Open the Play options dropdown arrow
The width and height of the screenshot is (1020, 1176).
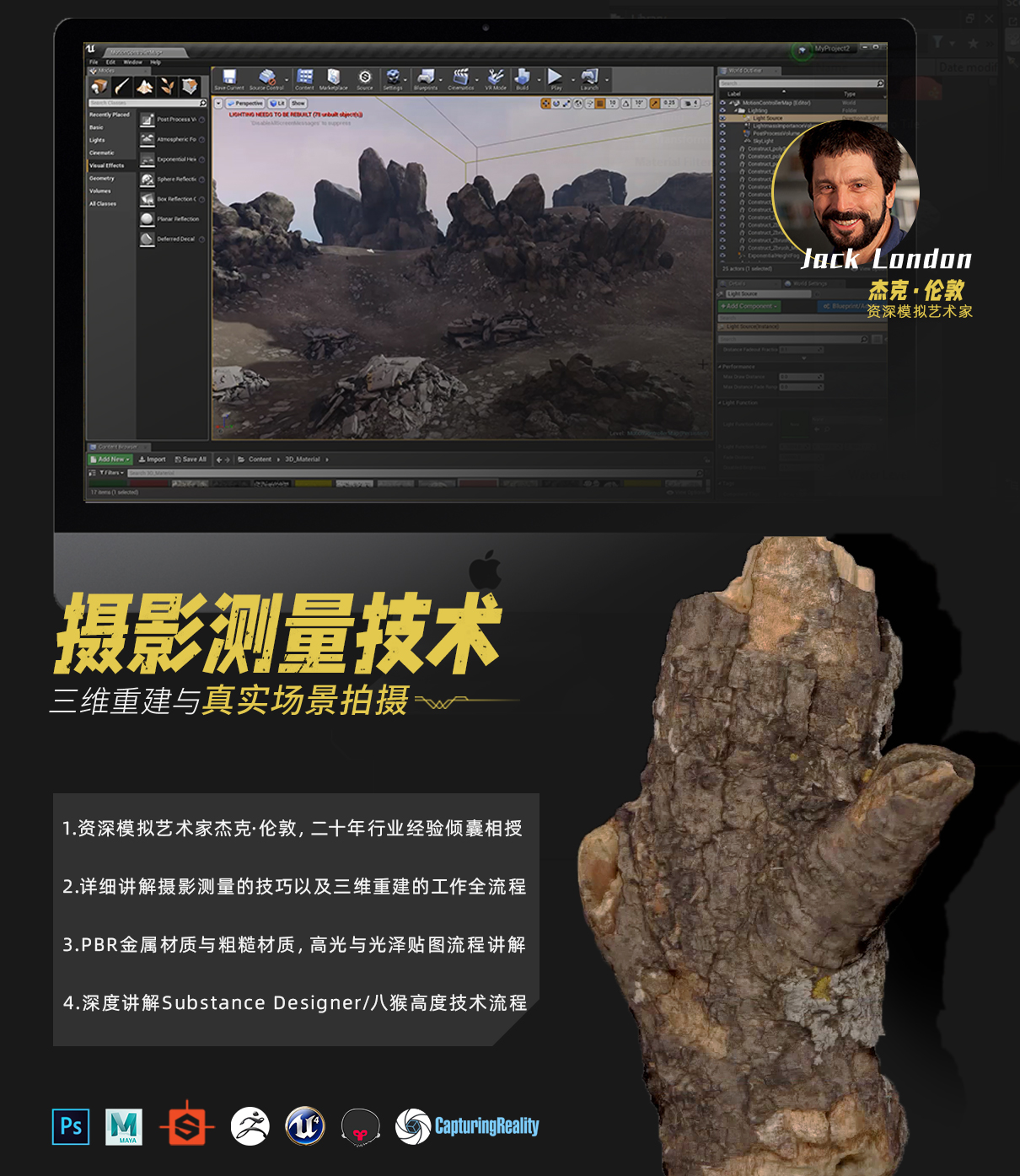[x=573, y=79]
